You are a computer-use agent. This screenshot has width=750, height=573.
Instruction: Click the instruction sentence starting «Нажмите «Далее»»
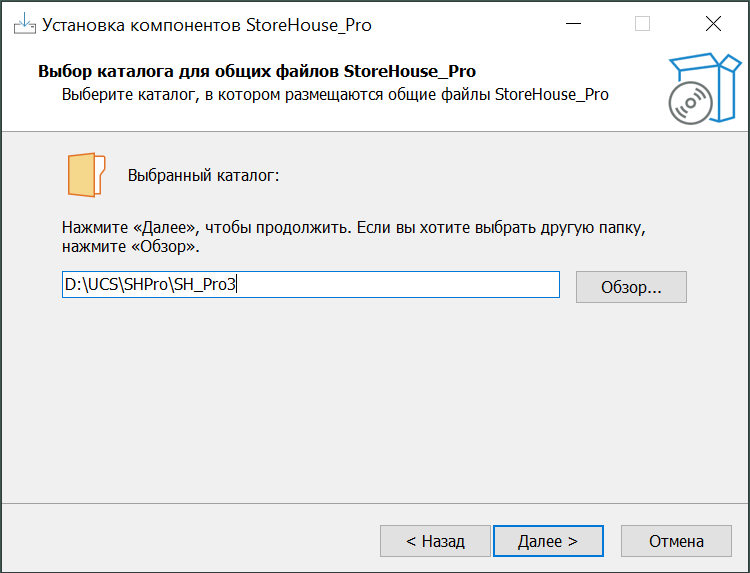click(353, 227)
